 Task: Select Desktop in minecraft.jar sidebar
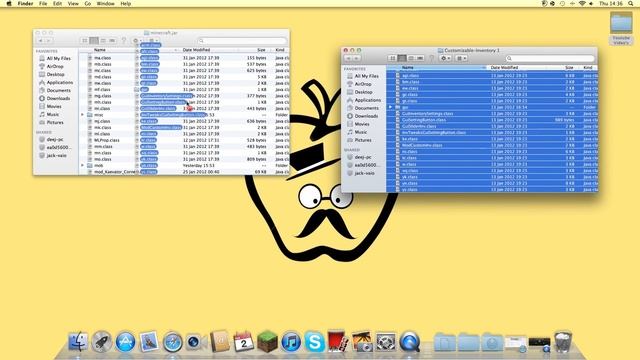coord(55,74)
